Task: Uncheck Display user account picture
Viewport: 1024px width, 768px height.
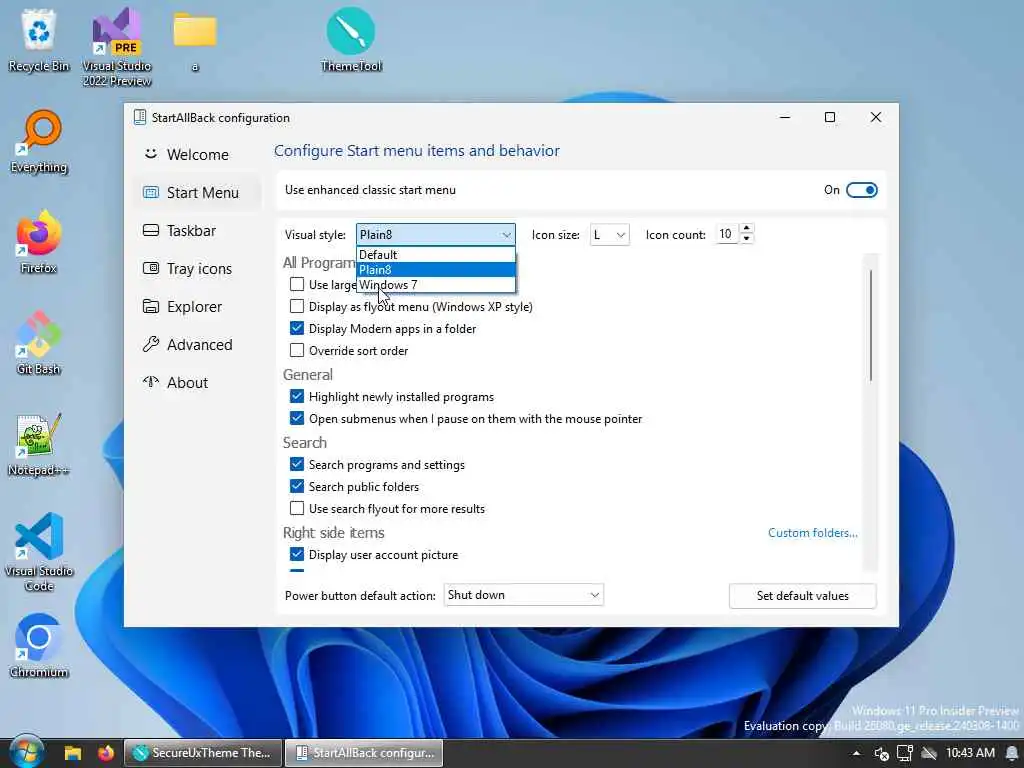Action: (296, 554)
